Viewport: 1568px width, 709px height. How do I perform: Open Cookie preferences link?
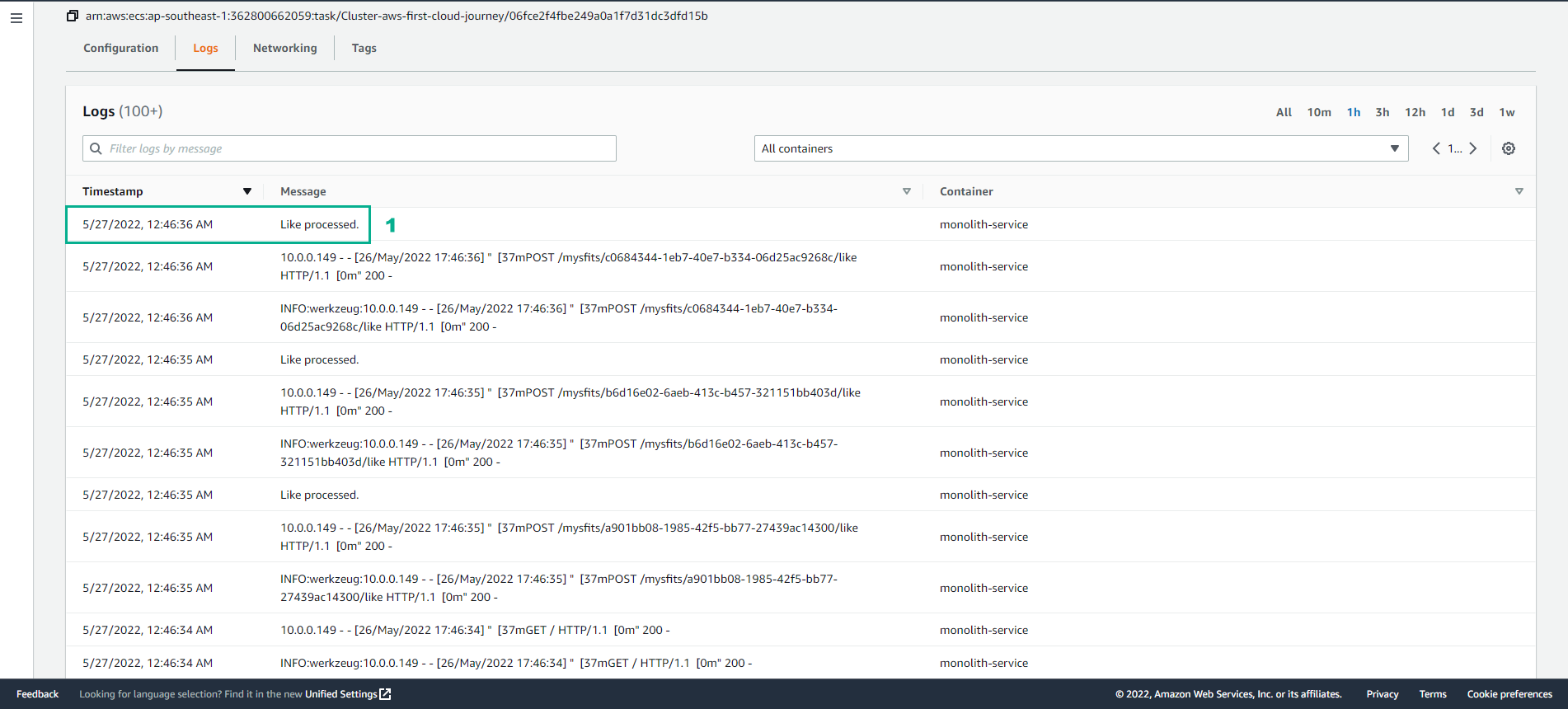click(1509, 694)
